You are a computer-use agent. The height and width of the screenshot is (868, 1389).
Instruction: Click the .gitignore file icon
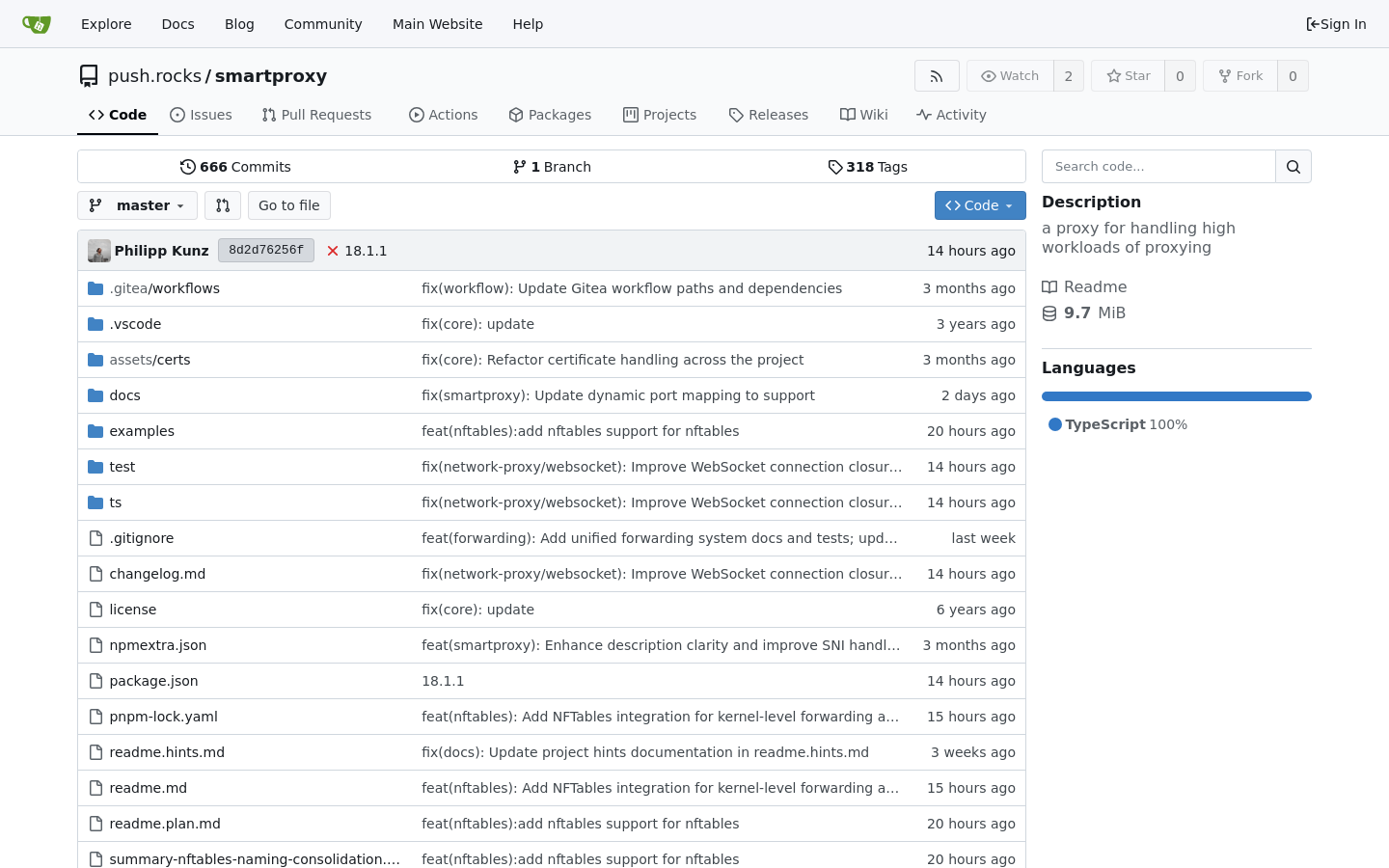95,538
